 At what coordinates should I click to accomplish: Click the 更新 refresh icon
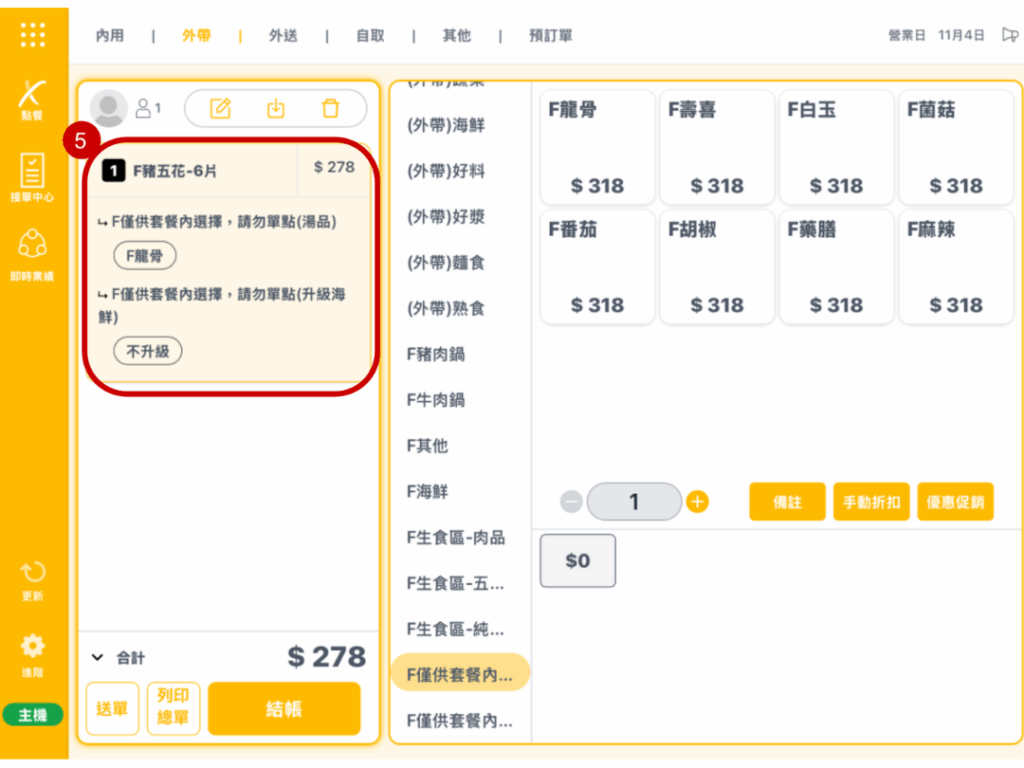pyautogui.click(x=33, y=580)
